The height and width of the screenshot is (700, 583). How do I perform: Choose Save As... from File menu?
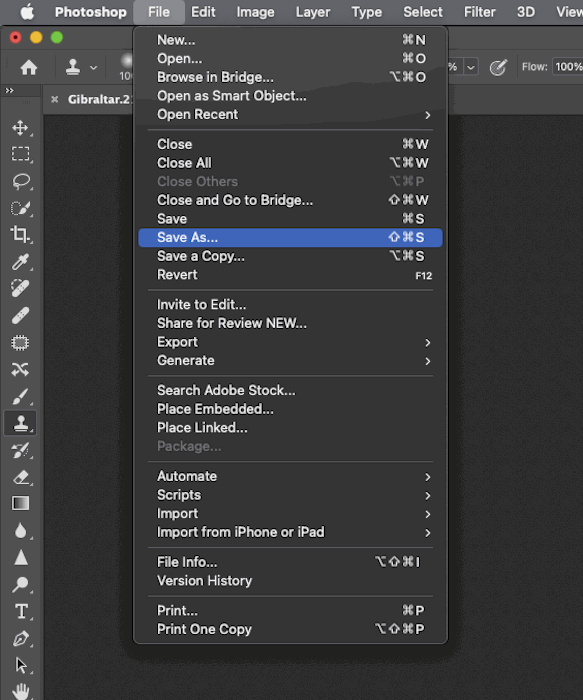click(x=290, y=238)
